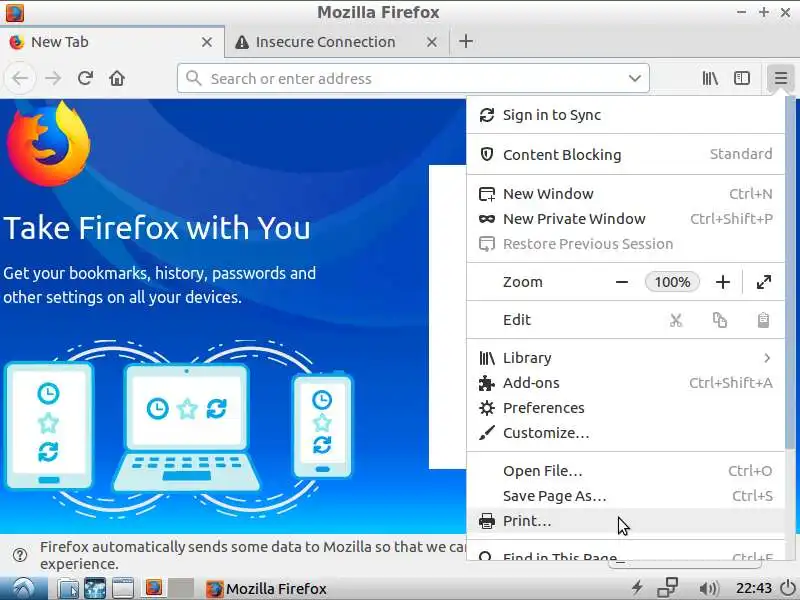Click the Cut scissors icon
This screenshot has width=800, height=600.
(676, 320)
